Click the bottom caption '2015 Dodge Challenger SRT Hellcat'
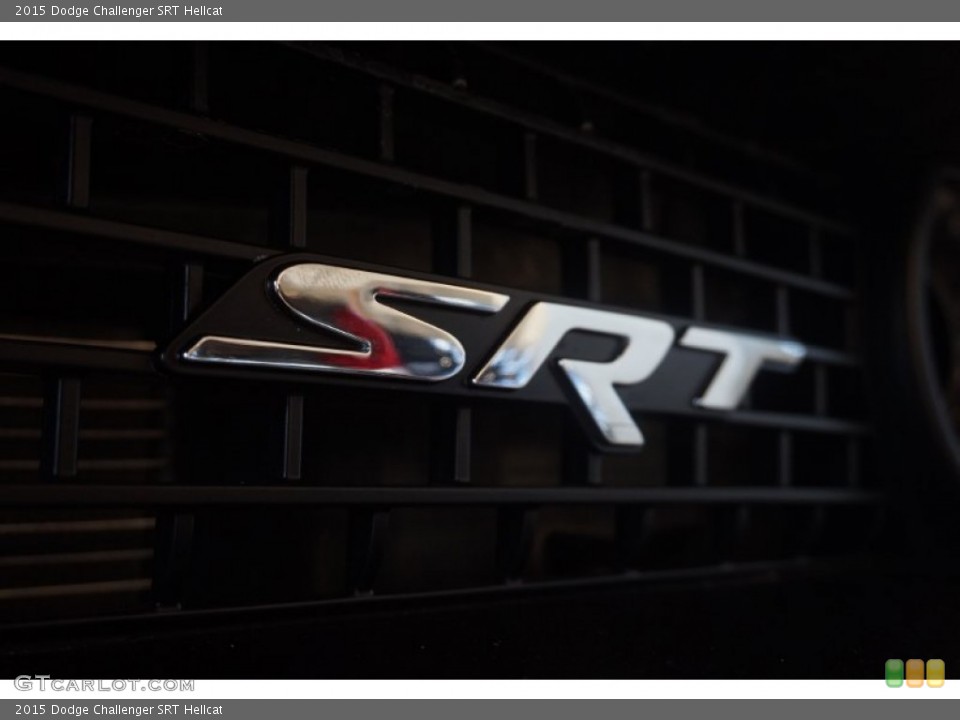Viewport: 960px width, 720px height. pyautogui.click(x=119, y=710)
